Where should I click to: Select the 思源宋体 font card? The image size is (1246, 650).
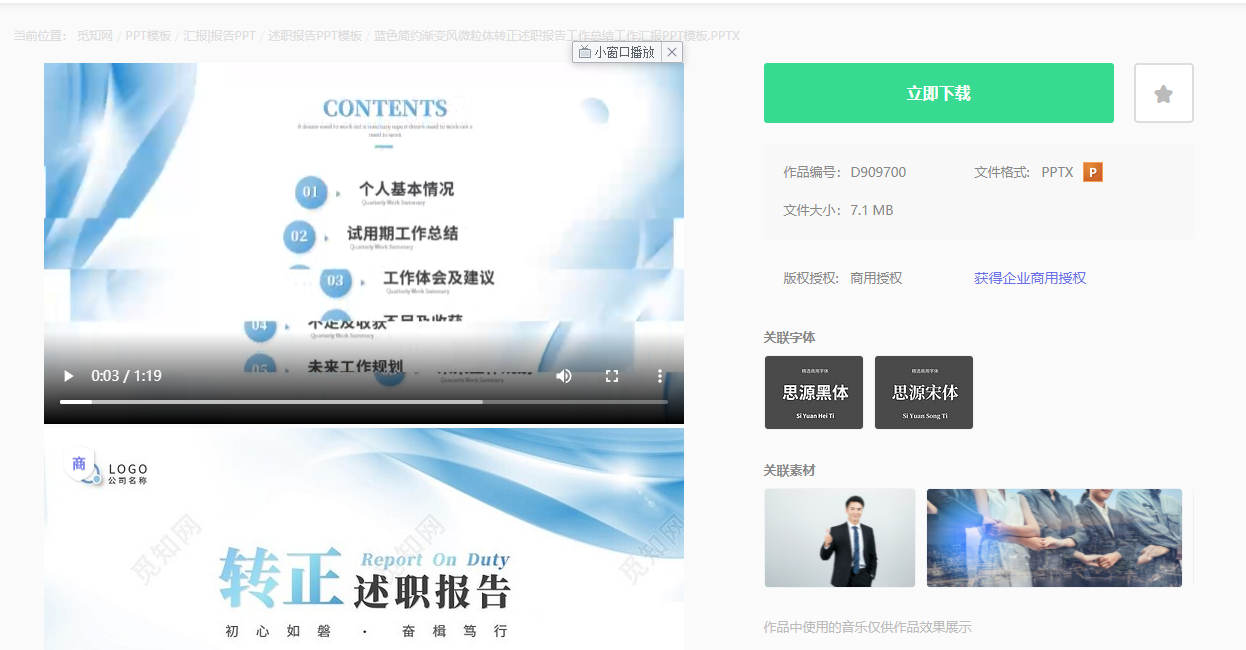point(924,392)
